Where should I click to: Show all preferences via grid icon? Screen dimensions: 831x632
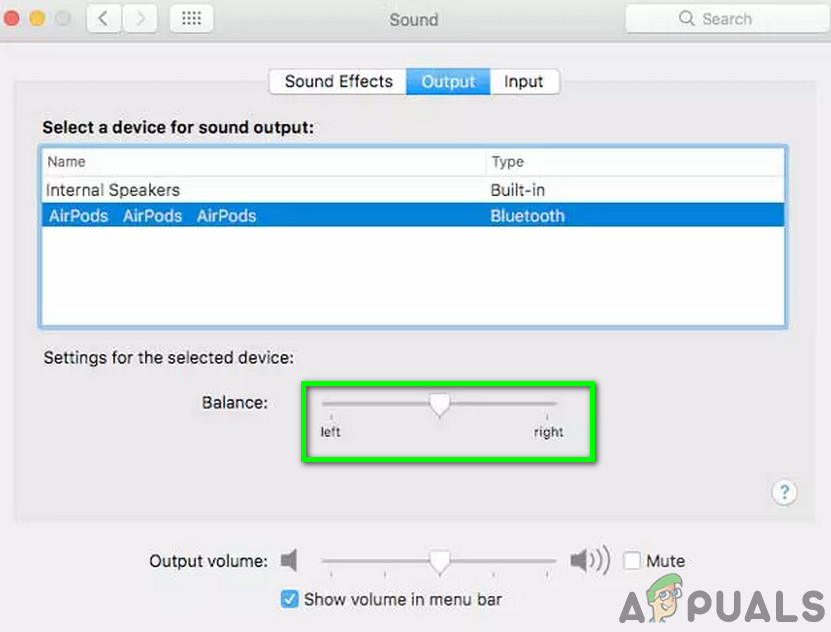pos(191,19)
